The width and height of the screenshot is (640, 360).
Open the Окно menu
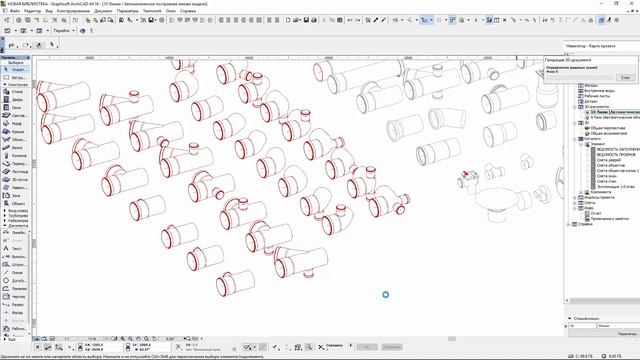(171, 11)
